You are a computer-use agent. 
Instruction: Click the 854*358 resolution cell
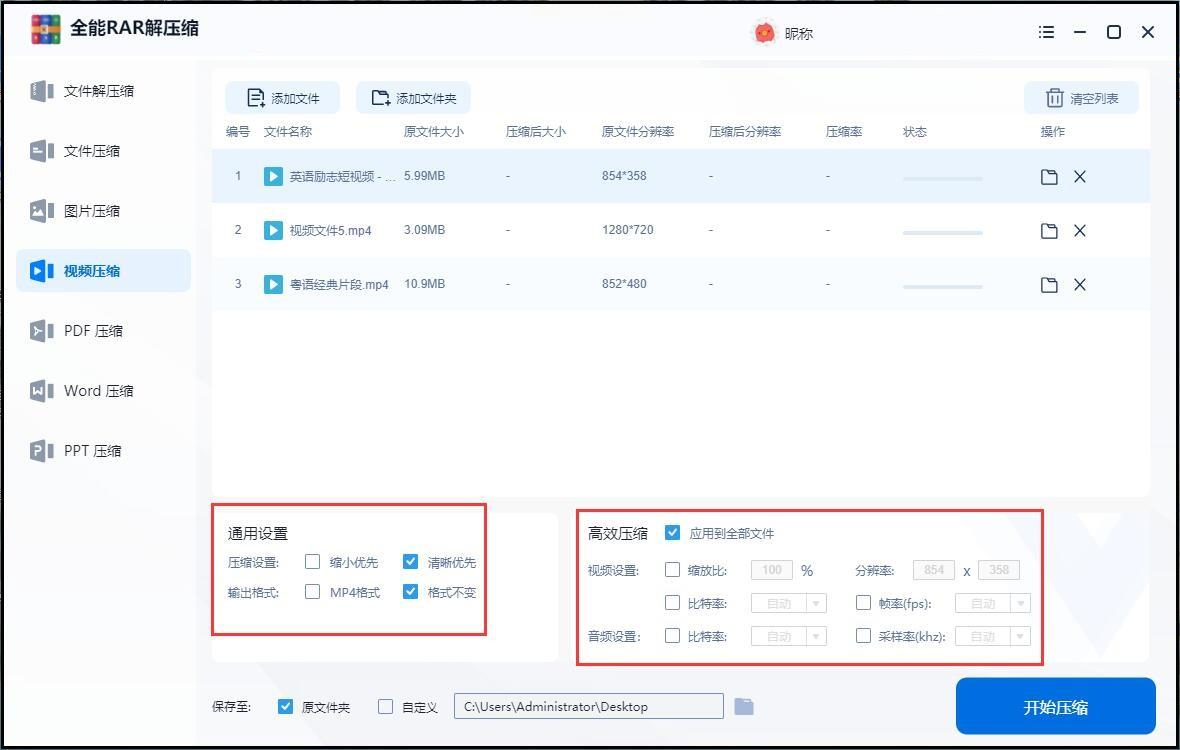tap(624, 176)
